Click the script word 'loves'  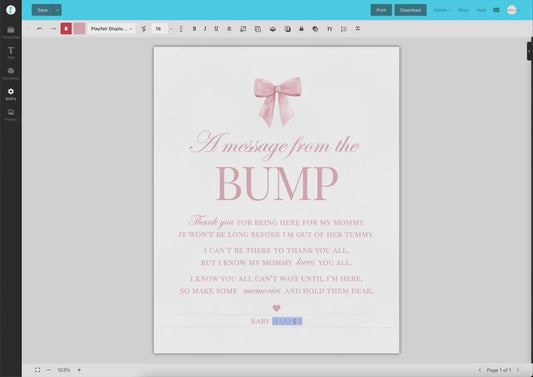tap(305, 262)
